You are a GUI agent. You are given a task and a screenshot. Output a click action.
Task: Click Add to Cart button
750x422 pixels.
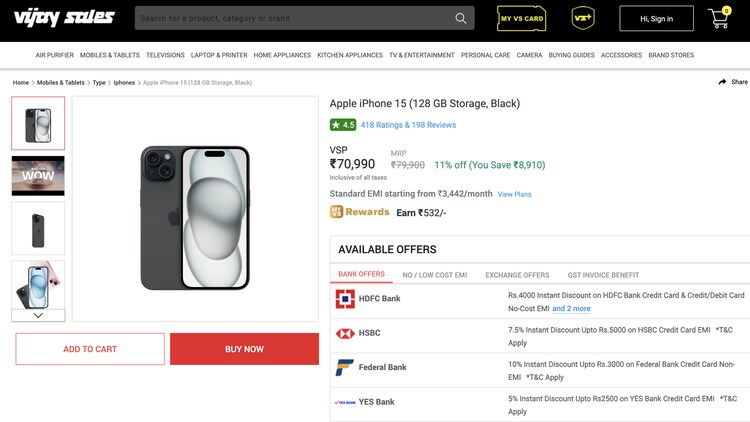(90, 349)
